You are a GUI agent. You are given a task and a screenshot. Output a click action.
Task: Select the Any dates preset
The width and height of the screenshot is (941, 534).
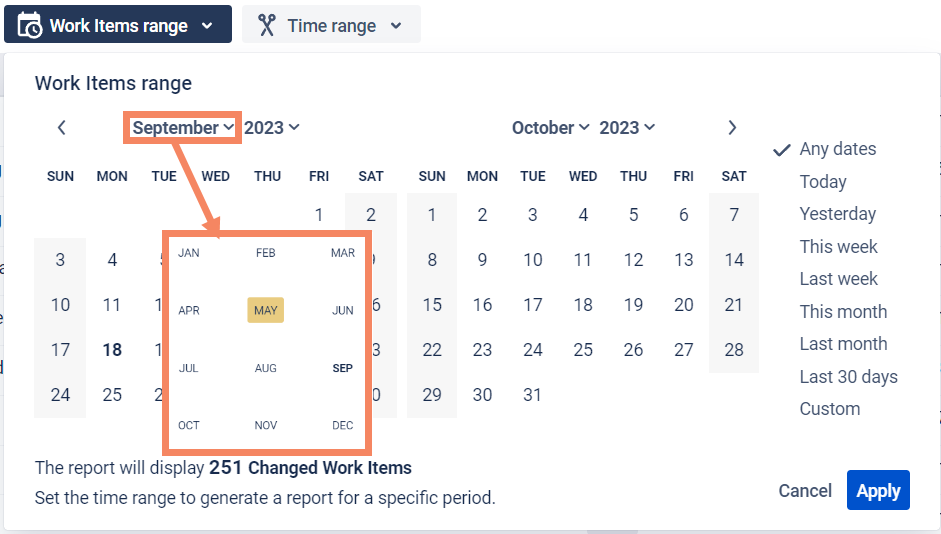(837, 149)
